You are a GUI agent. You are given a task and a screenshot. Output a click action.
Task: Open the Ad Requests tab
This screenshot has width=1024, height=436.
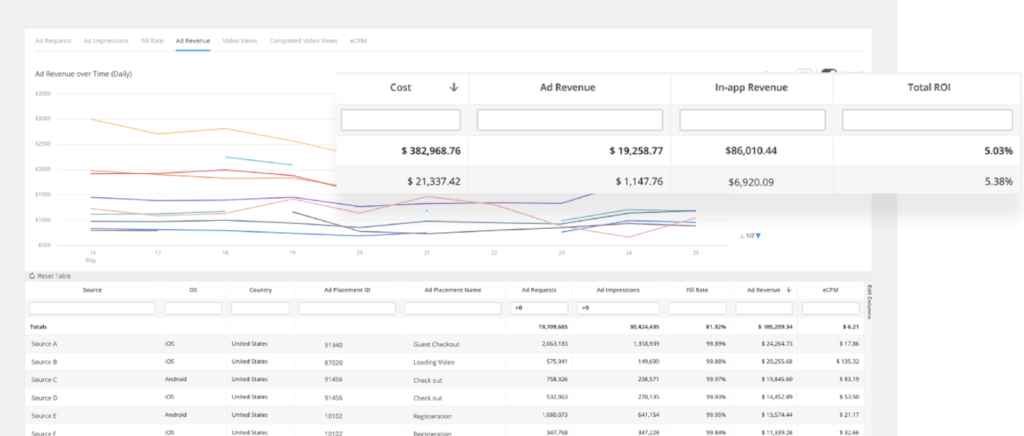(x=53, y=40)
